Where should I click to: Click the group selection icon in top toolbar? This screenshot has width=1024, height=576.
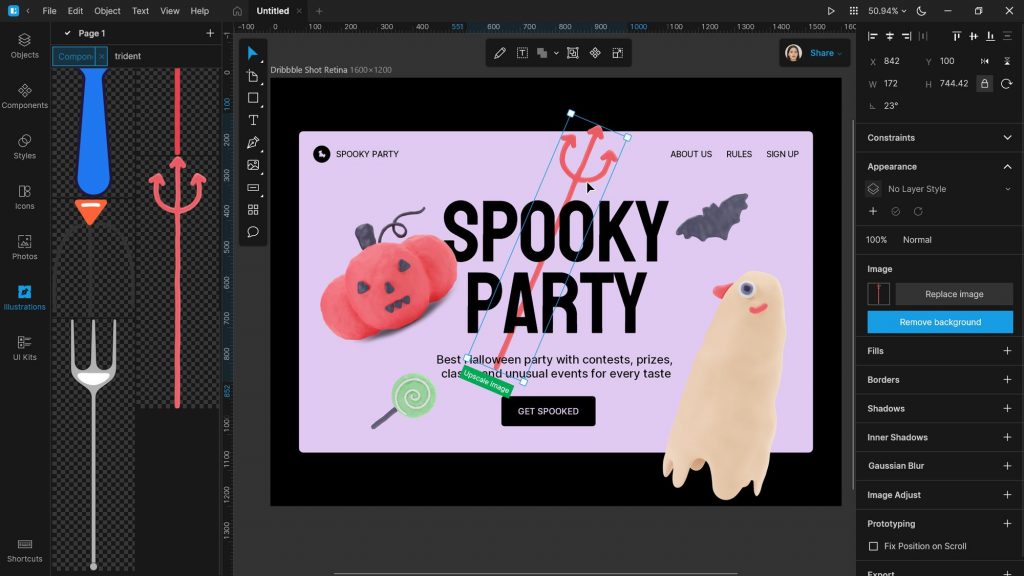pos(573,53)
